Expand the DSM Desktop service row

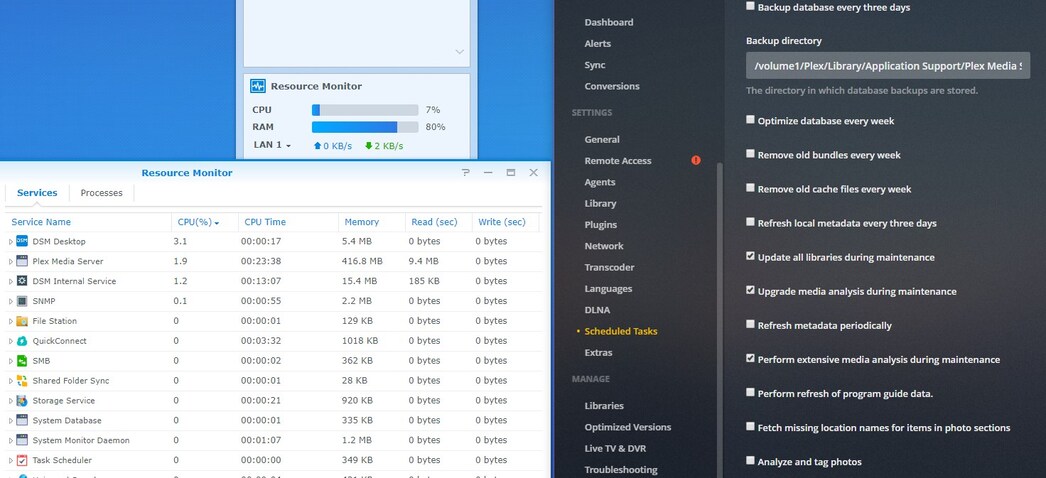tap(11, 241)
